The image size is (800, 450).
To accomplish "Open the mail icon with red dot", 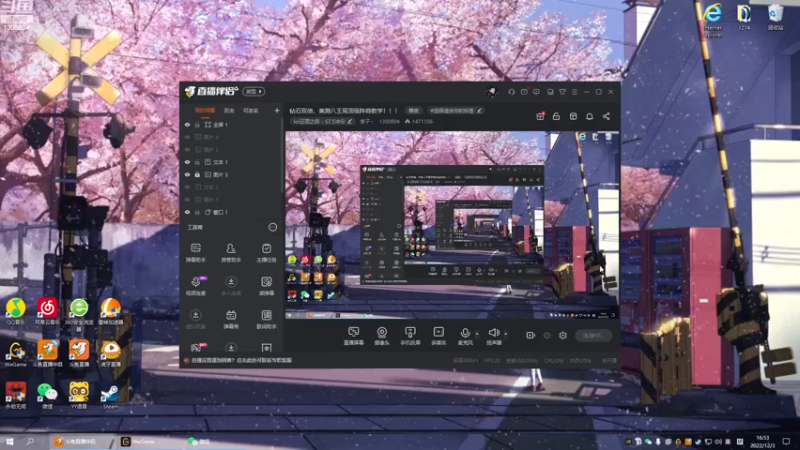I will click(x=524, y=92).
